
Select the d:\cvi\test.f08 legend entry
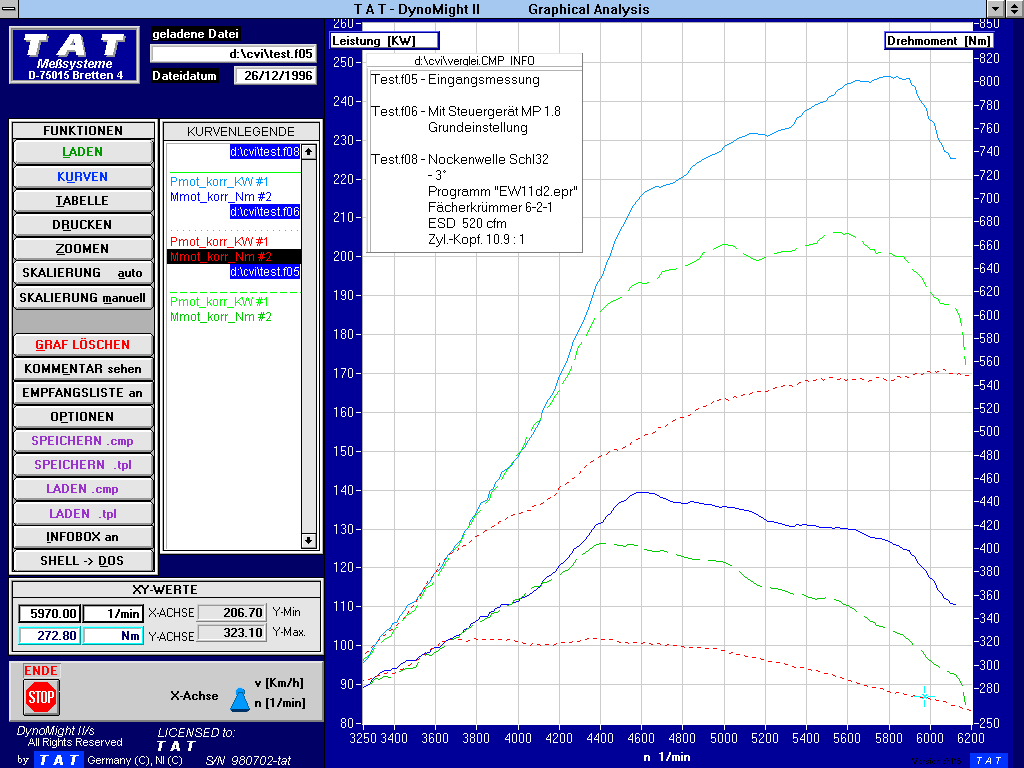(x=264, y=152)
